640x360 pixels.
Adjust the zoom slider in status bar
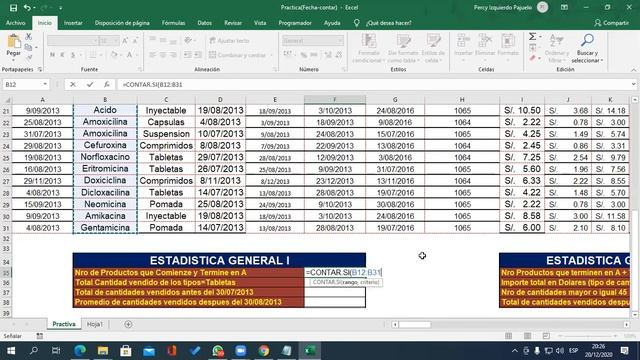pos(588,336)
